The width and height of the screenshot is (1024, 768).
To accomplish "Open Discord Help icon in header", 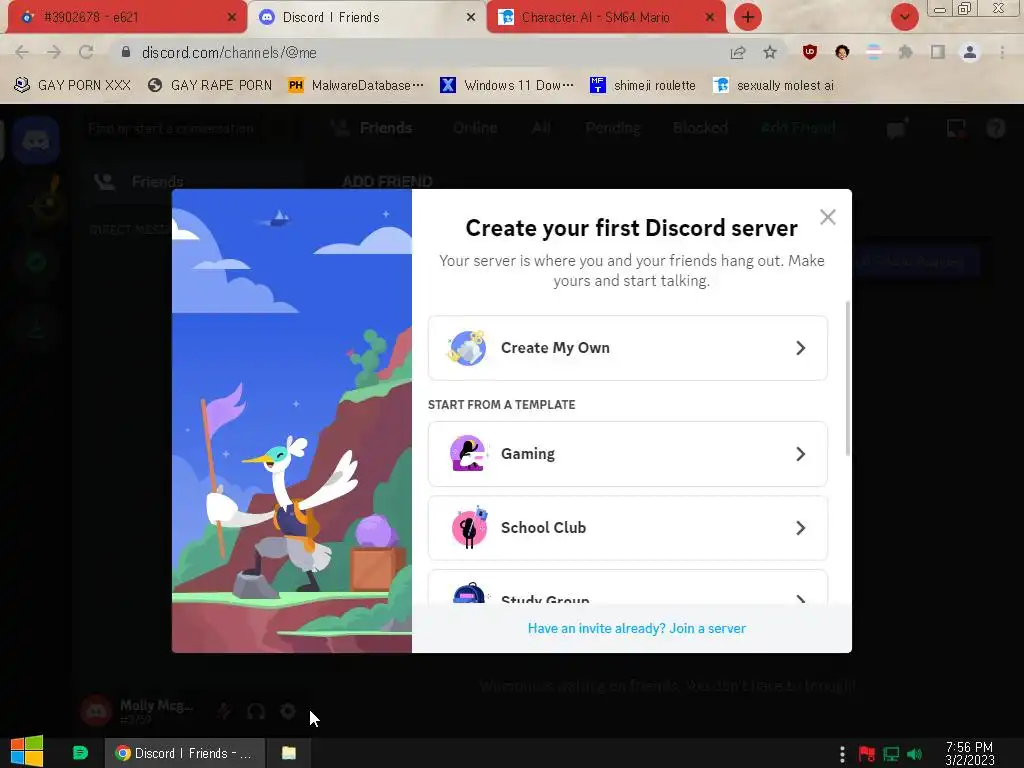I will tap(995, 129).
